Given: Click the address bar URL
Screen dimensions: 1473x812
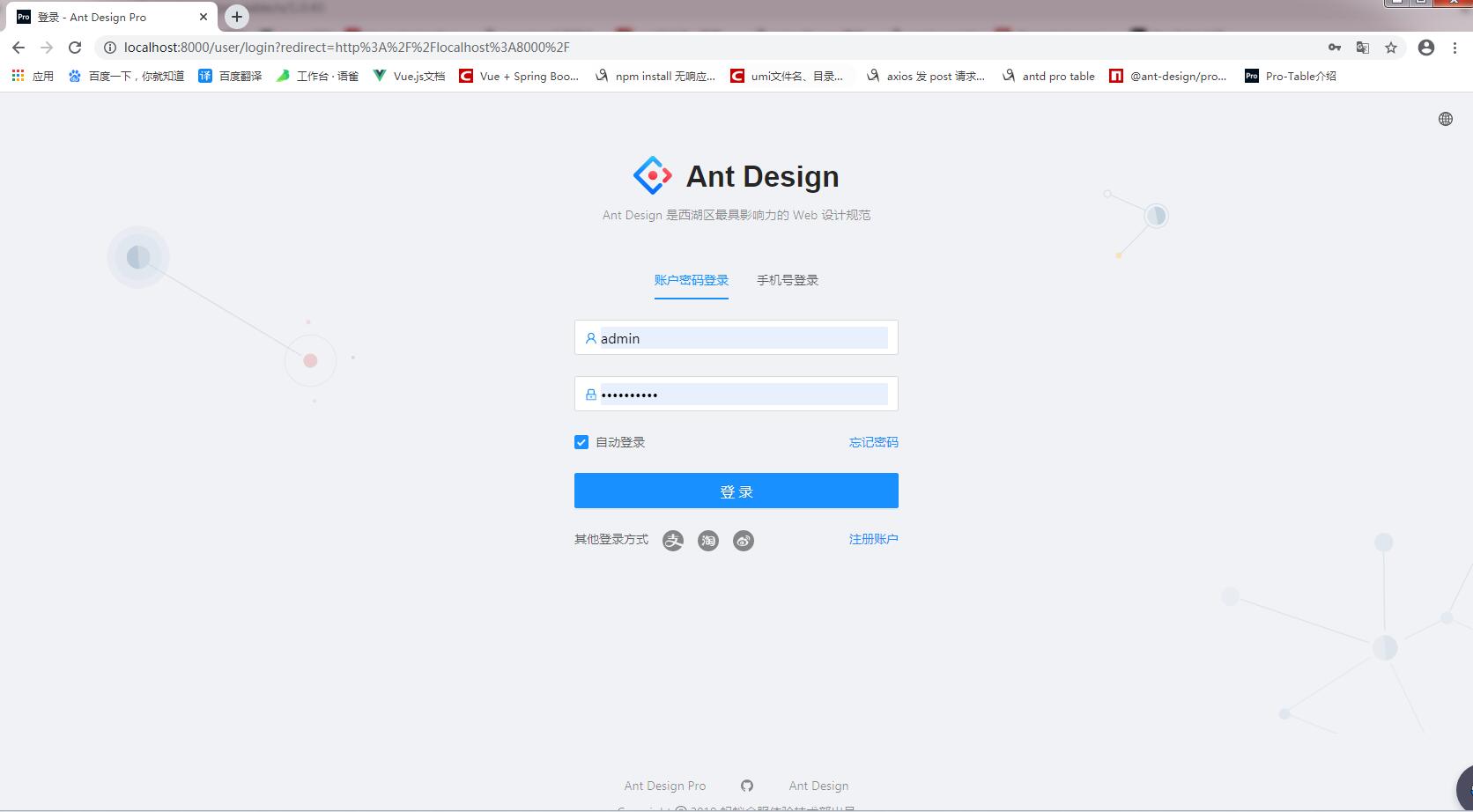Looking at the screenshot, I should [347, 48].
